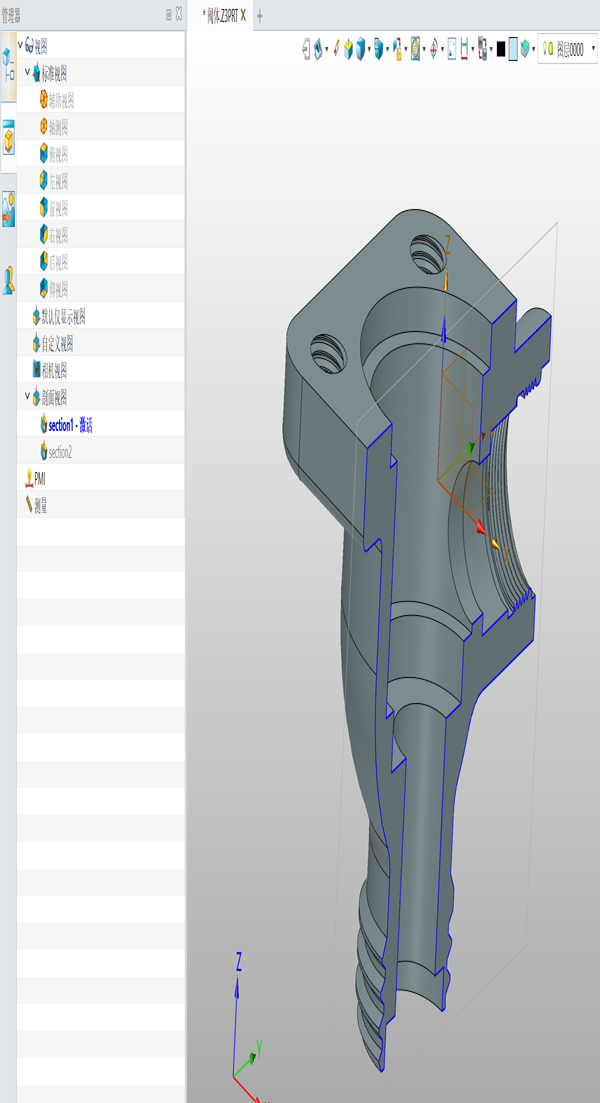Select the active section1 entry
The width and height of the screenshot is (600, 1103).
tap(70, 424)
